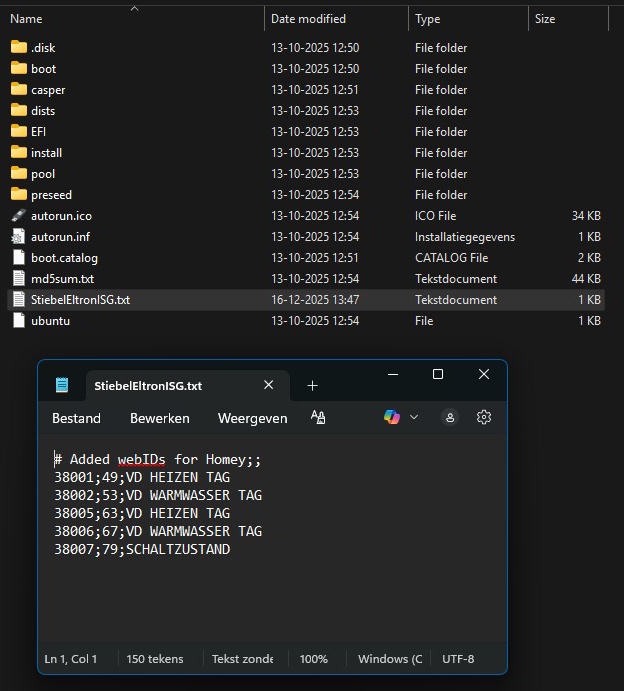This screenshot has height=691, width=624.
Task: Click the account profile icon in Notepad
Action: click(450, 417)
